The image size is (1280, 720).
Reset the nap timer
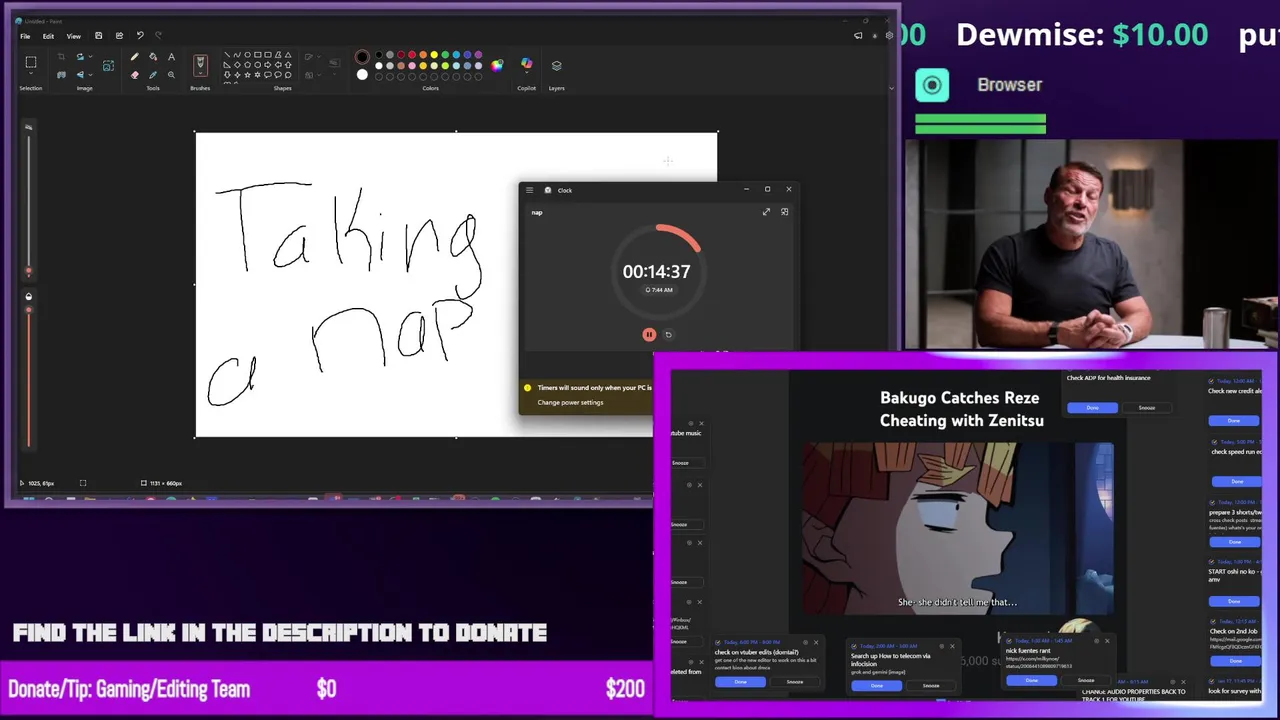pyautogui.click(x=669, y=335)
